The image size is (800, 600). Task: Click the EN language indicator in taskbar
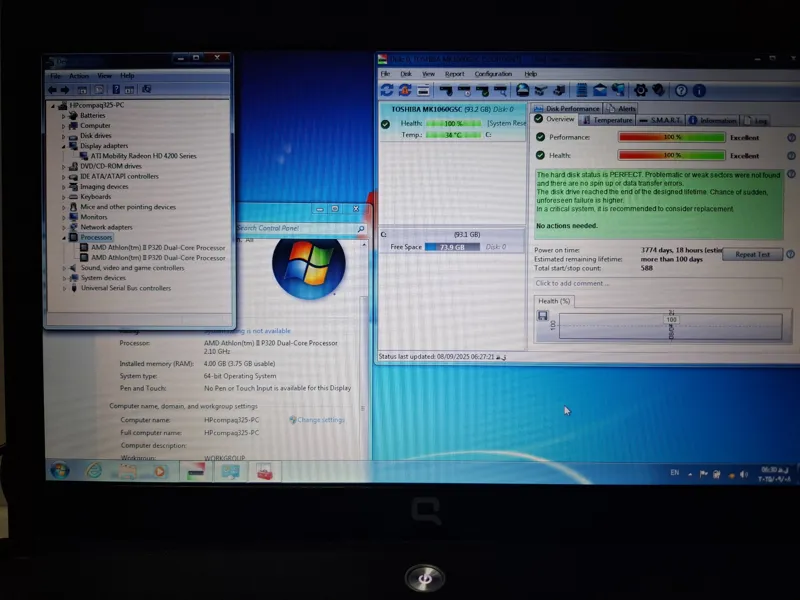pos(674,473)
